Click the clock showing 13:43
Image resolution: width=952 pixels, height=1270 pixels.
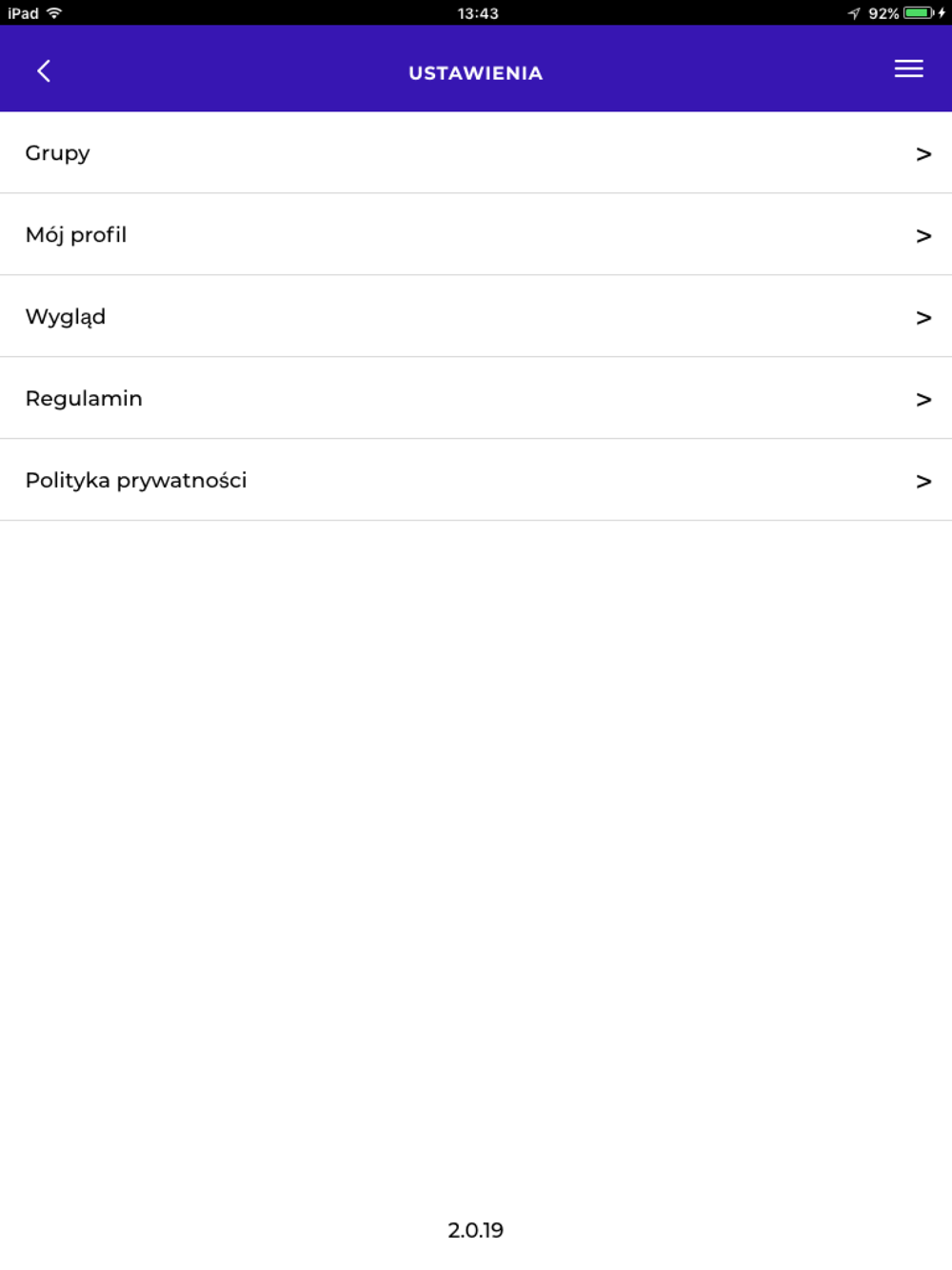coord(478,13)
